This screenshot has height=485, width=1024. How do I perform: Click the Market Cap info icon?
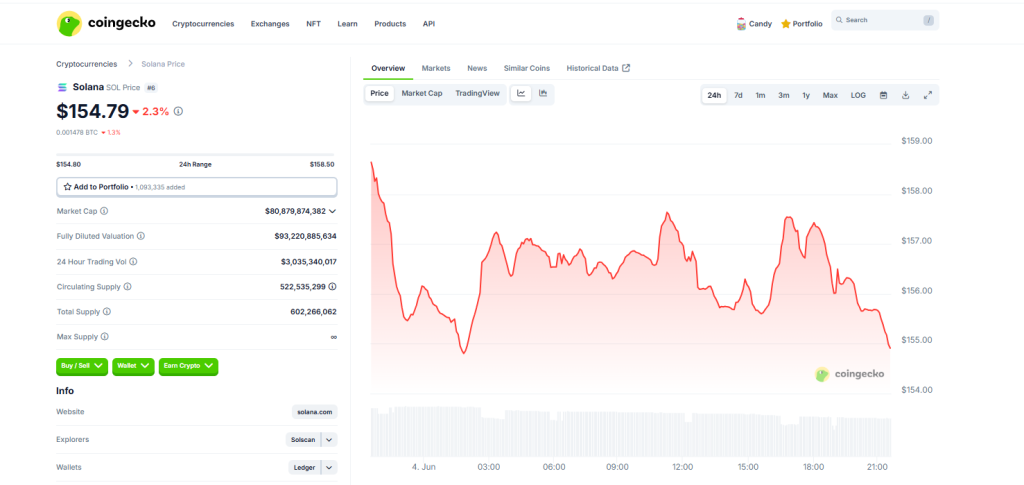pyautogui.click(x=104, y=211)
